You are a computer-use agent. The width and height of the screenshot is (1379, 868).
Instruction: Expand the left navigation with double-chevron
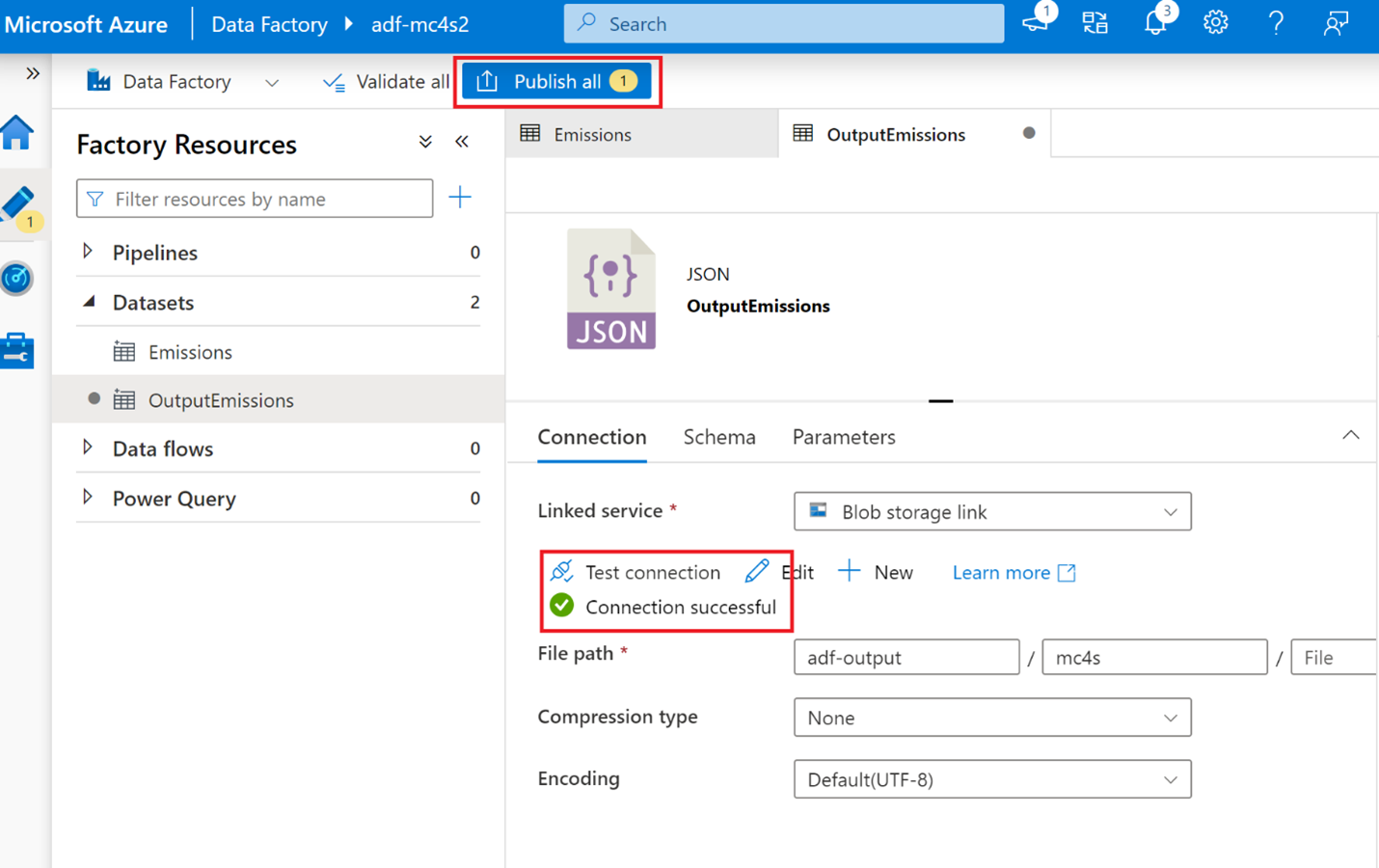pyautogui.click(x=32, y=73)
